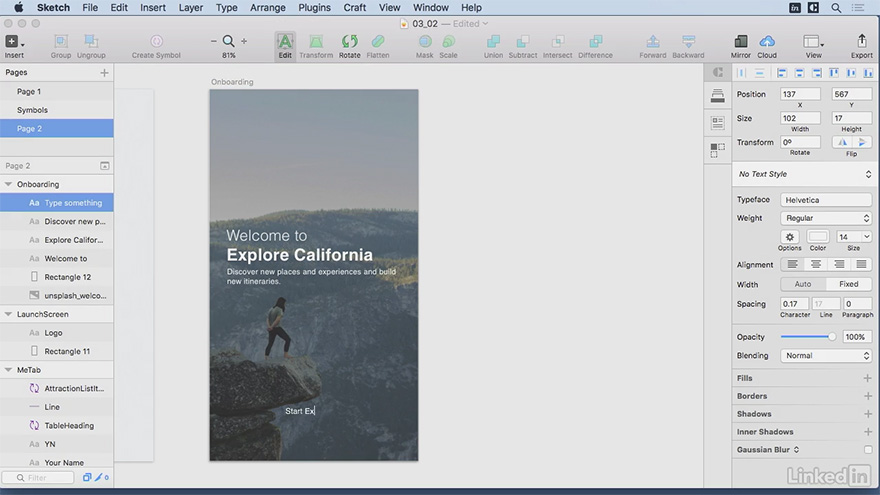This screenshot has width=880, height=495.
Task: Open the Plugins menu
Action: pos(314,7)
